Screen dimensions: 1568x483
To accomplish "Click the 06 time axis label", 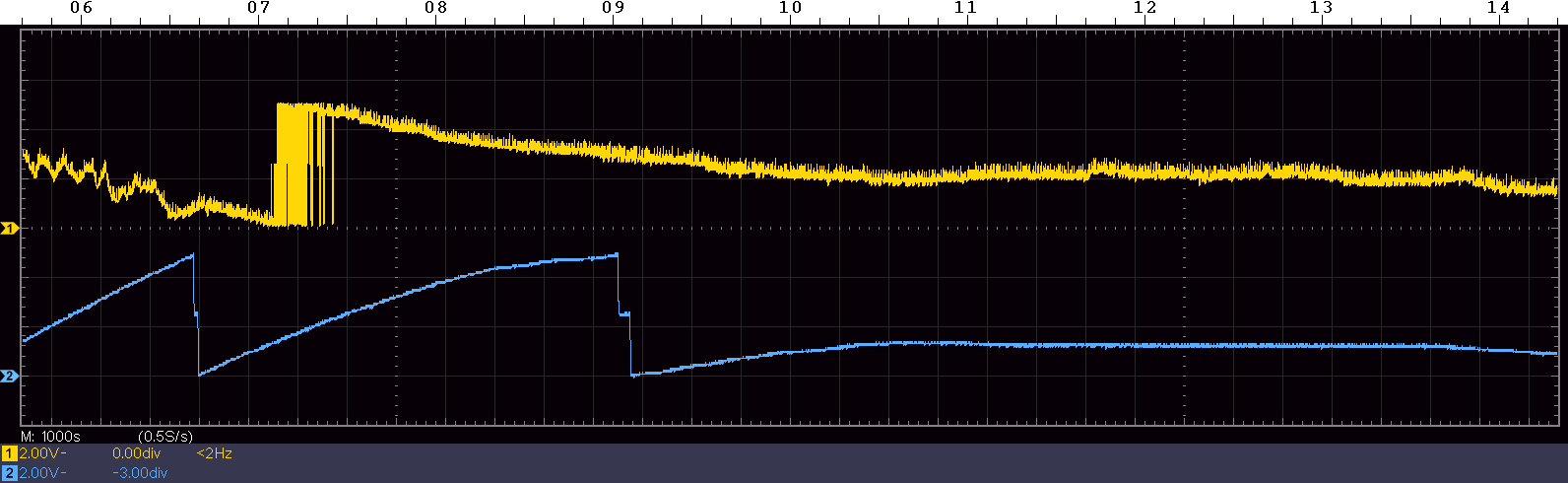I will click(x=81, y=8).
